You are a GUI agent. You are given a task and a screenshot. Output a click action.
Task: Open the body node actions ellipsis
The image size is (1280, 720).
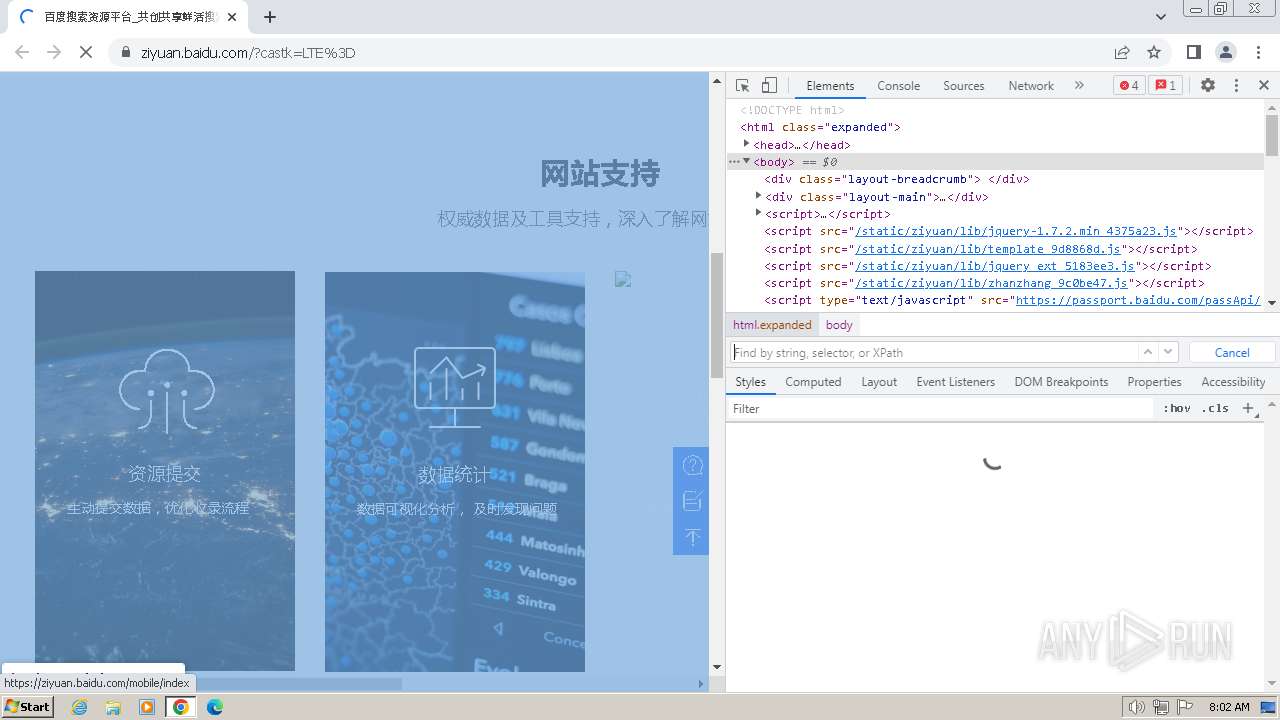(733, 161)
